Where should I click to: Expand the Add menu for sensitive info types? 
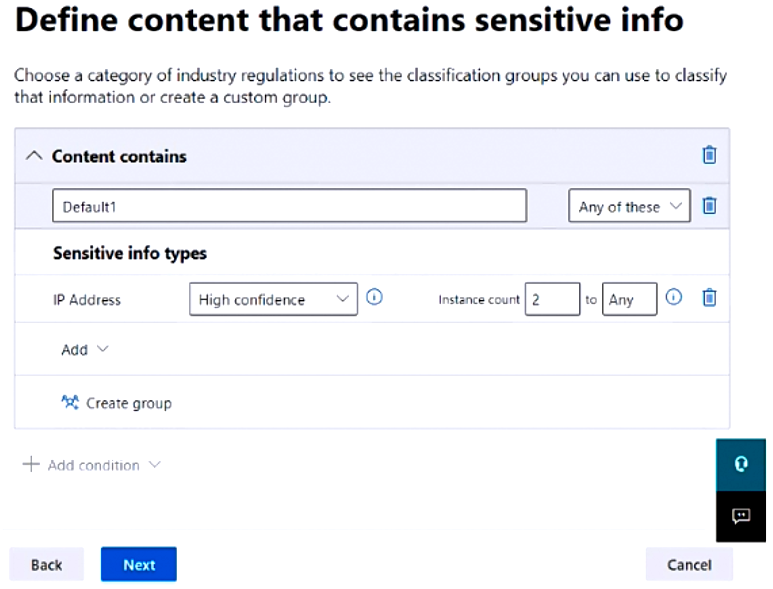coord(85,350)
